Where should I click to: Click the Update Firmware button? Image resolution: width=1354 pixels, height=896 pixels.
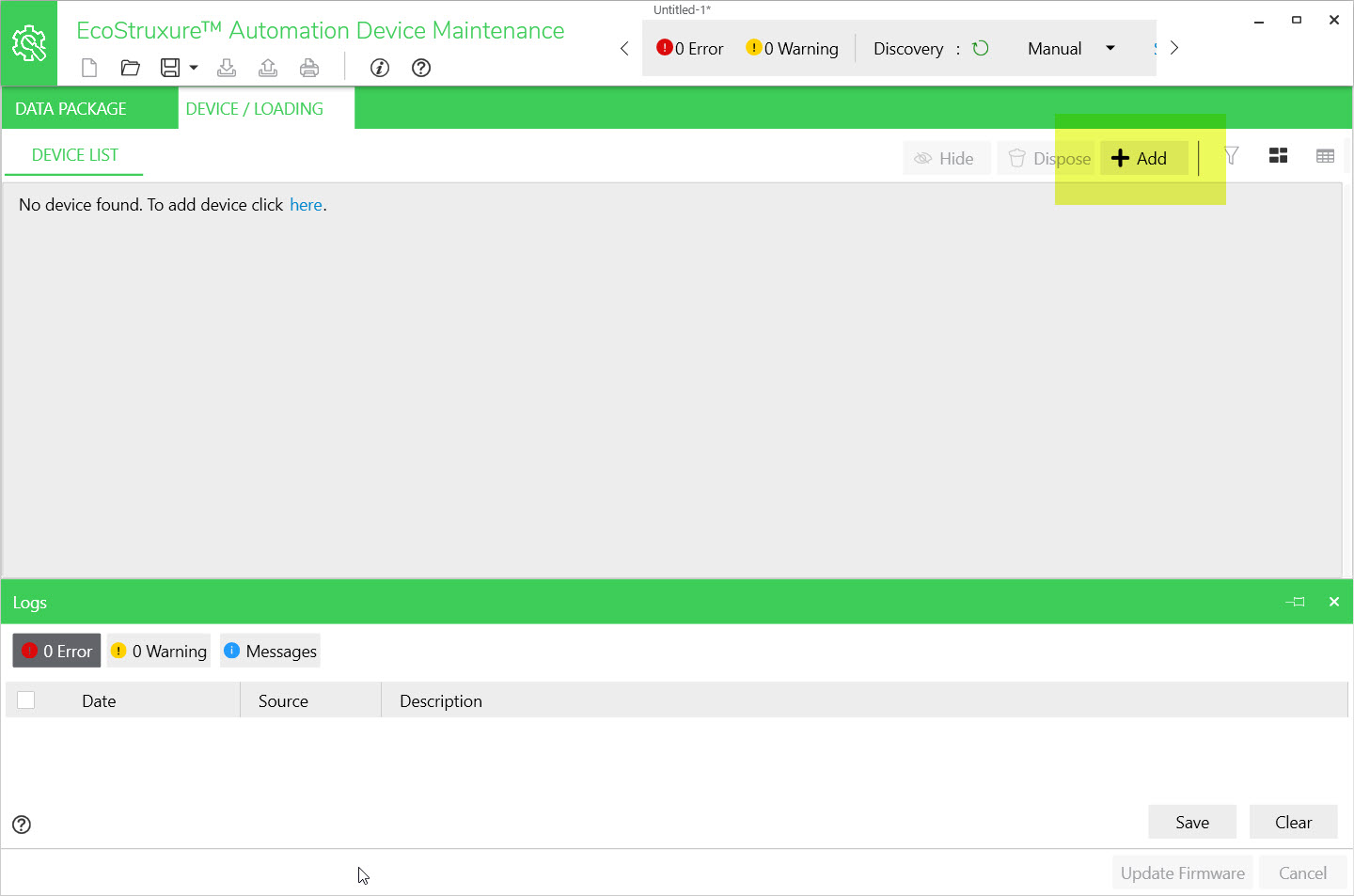[1183, 872]
